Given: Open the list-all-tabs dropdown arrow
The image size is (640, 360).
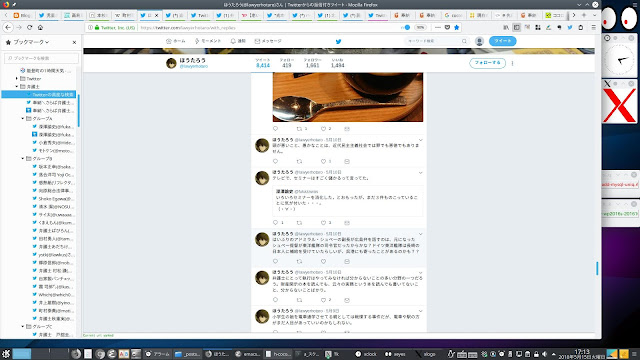Looking at the screenshot, I should [x=595, y=15].
